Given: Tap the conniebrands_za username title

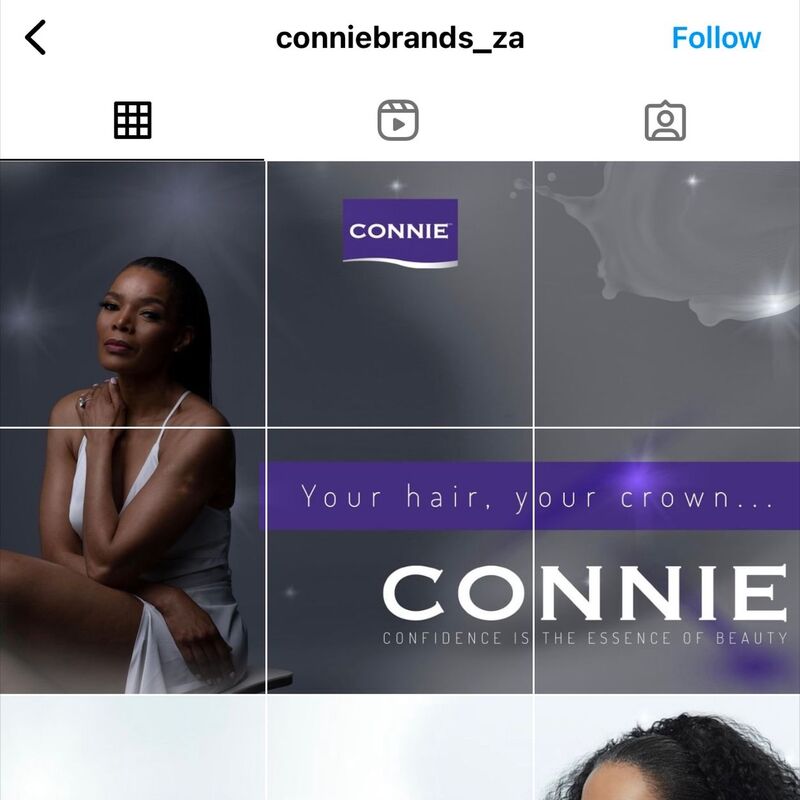Looking at the screenshot, I should pyautogui.click(x=400, y=38).
